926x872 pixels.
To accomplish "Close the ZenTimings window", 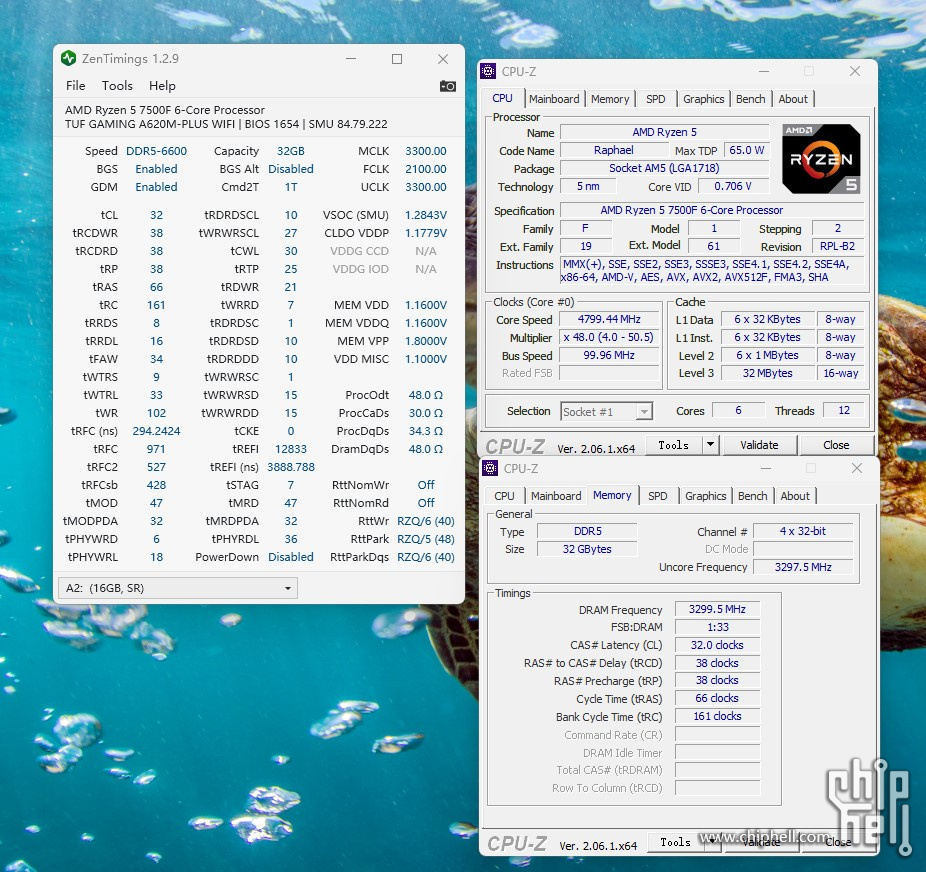I will 443,59.
